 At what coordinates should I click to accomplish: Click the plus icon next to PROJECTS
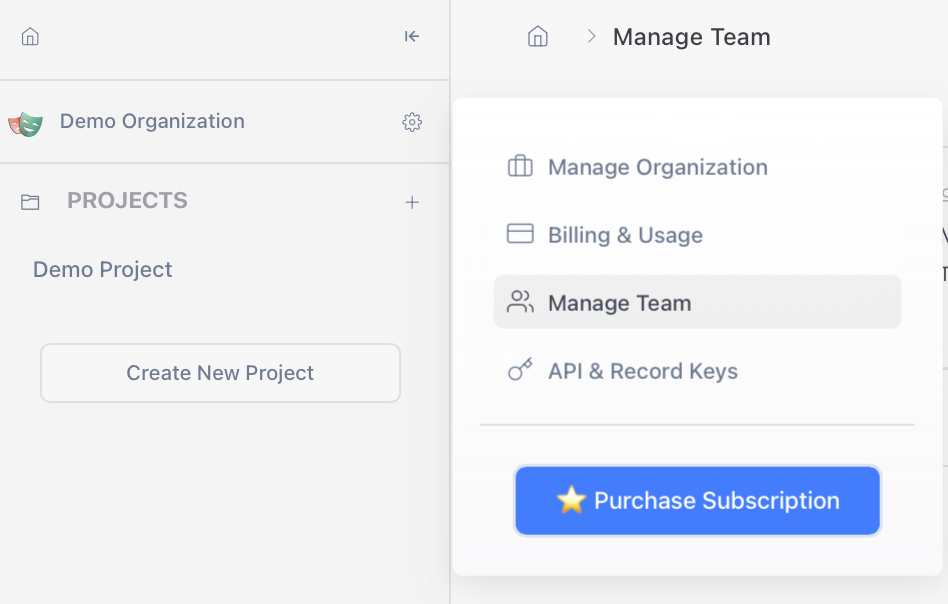pos(412,202)
